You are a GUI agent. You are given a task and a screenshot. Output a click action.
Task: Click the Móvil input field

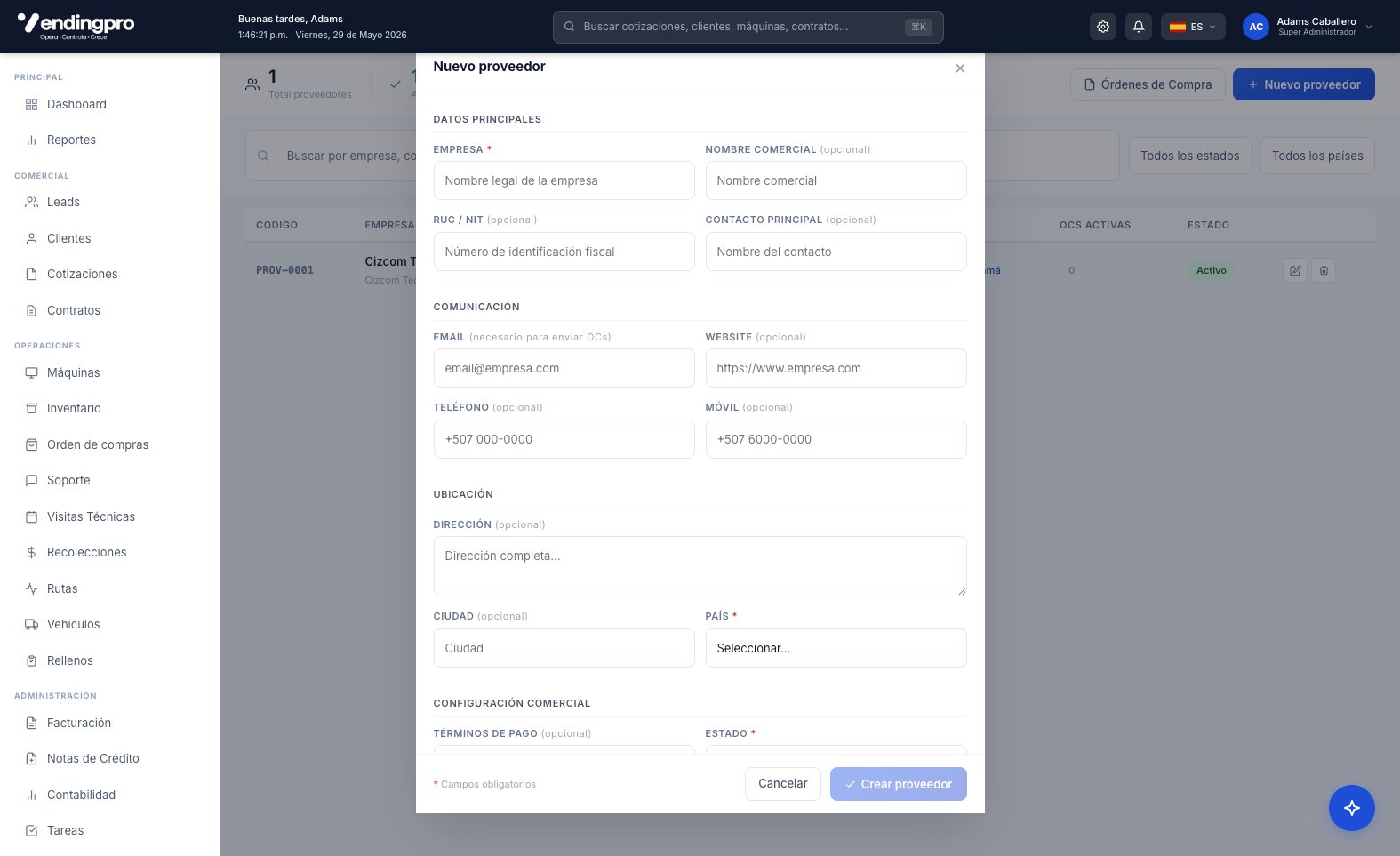click(x=836, y=439)
